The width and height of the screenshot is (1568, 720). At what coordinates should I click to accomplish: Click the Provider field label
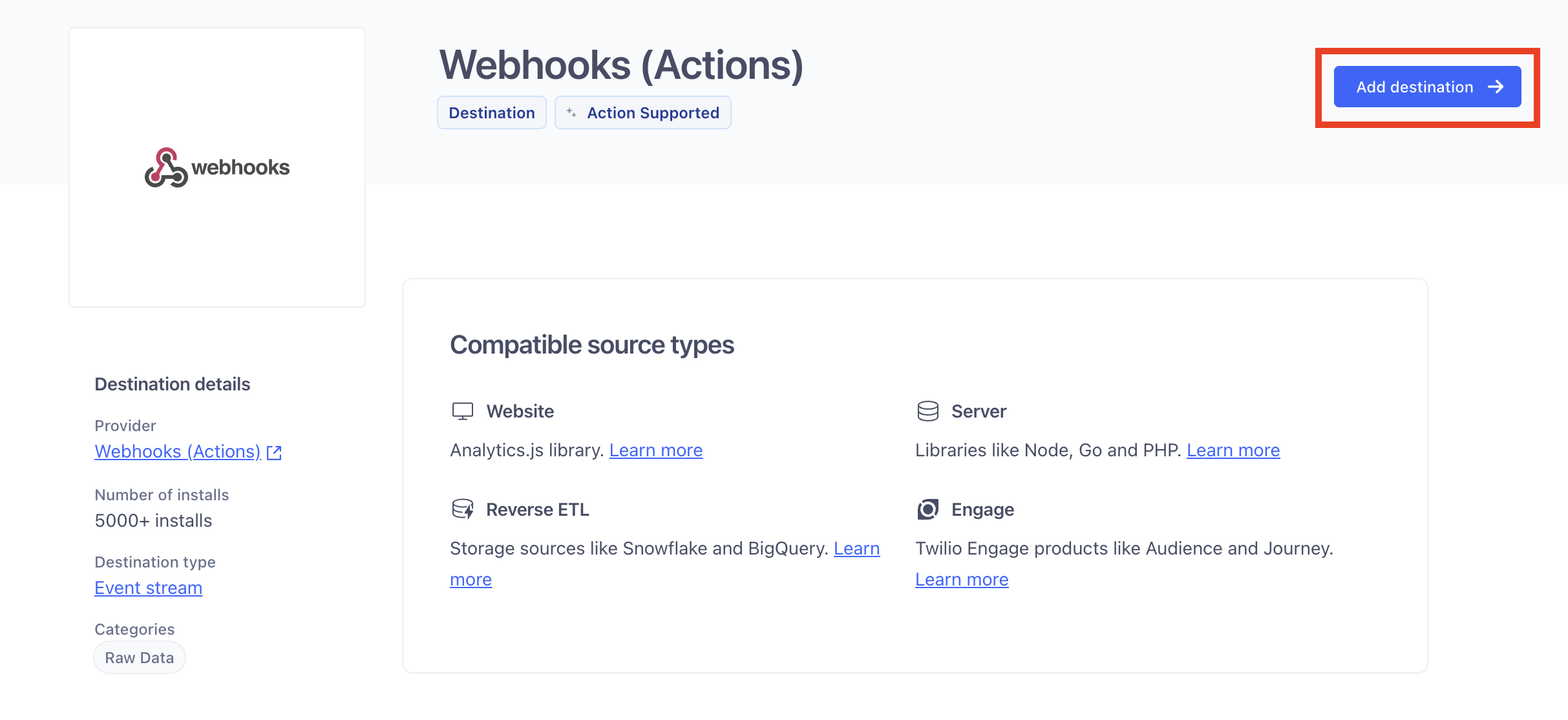(x=125, y=425)
